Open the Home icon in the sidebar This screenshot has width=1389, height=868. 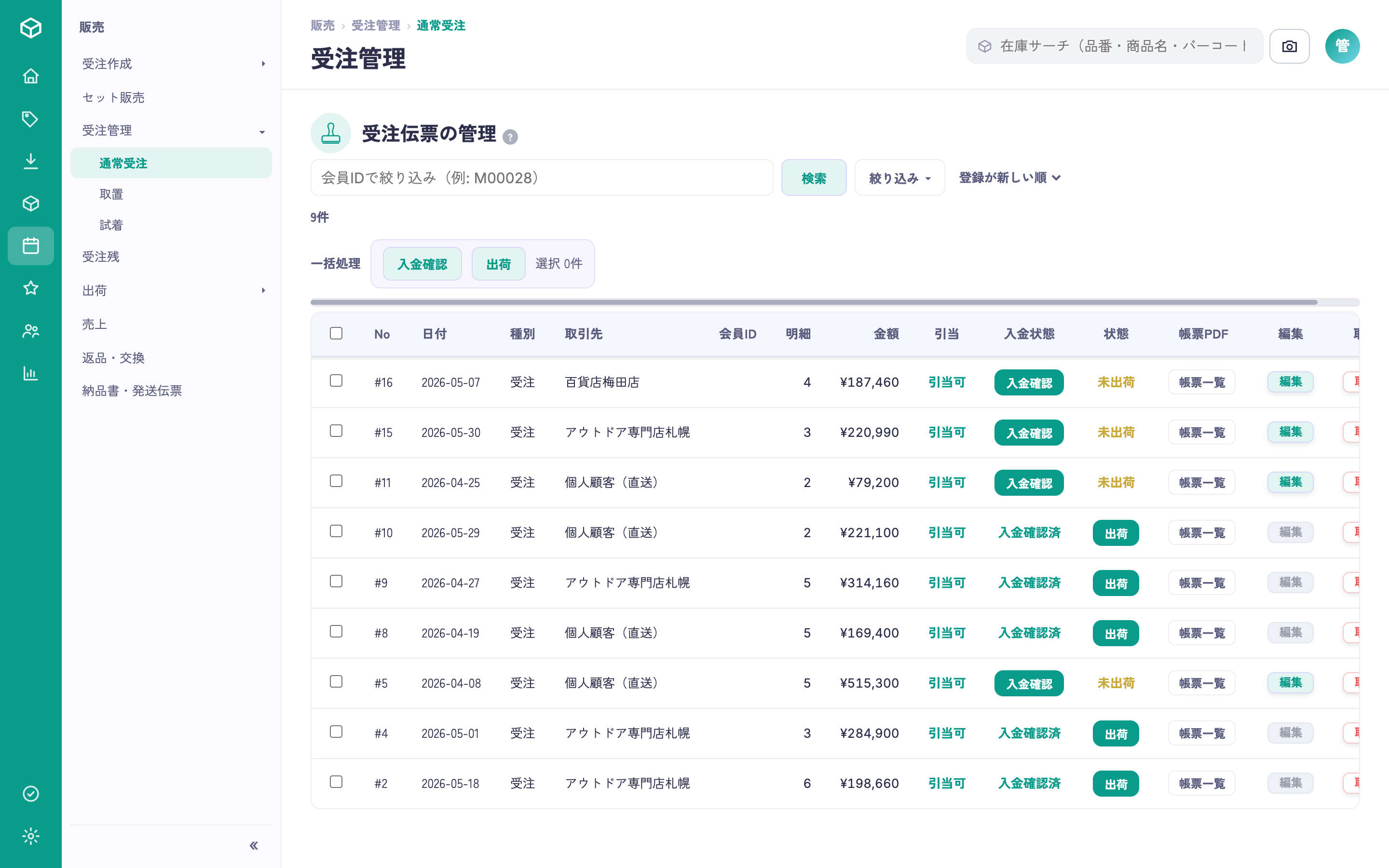(30, 76)
